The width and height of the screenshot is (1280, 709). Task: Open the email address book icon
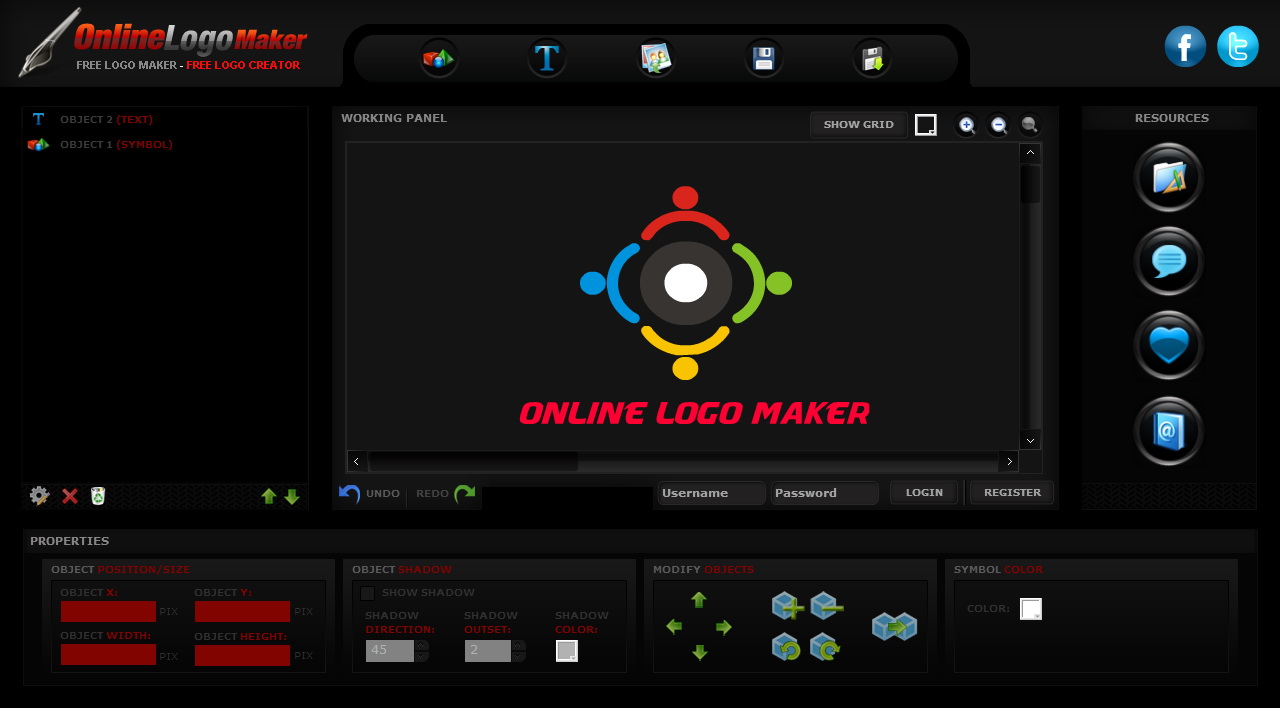1169,431
